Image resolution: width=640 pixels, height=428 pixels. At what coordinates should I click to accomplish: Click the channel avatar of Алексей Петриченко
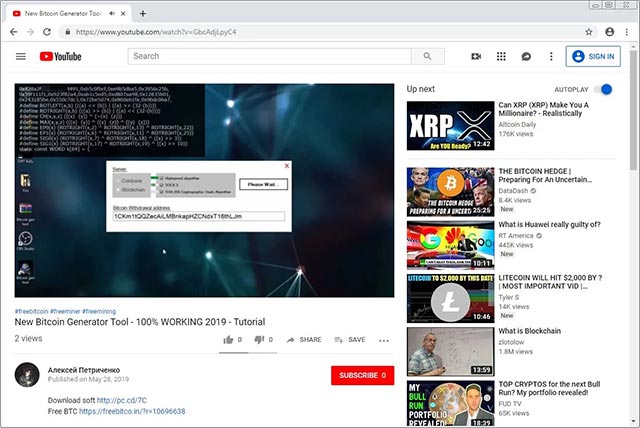click(x=27, y=375)
